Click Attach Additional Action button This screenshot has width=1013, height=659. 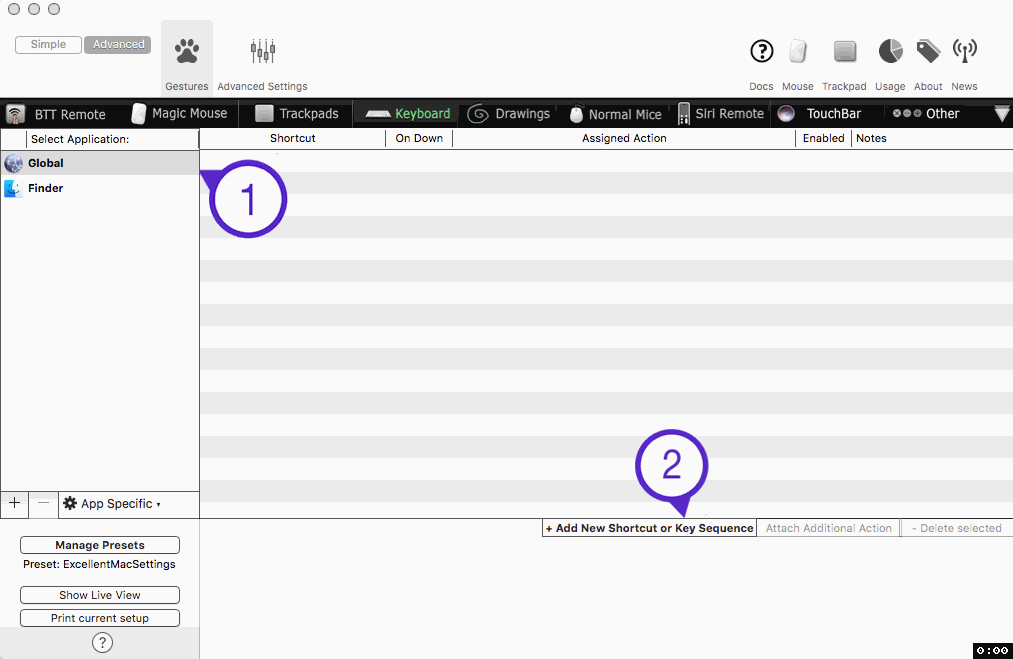pos(828,528)
